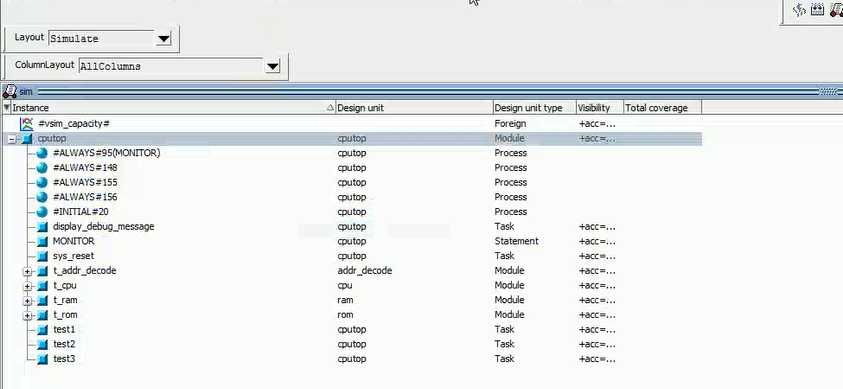843x389 pixels.
Task: Click the task icon beside test2
Action: (x=42, y=344)
